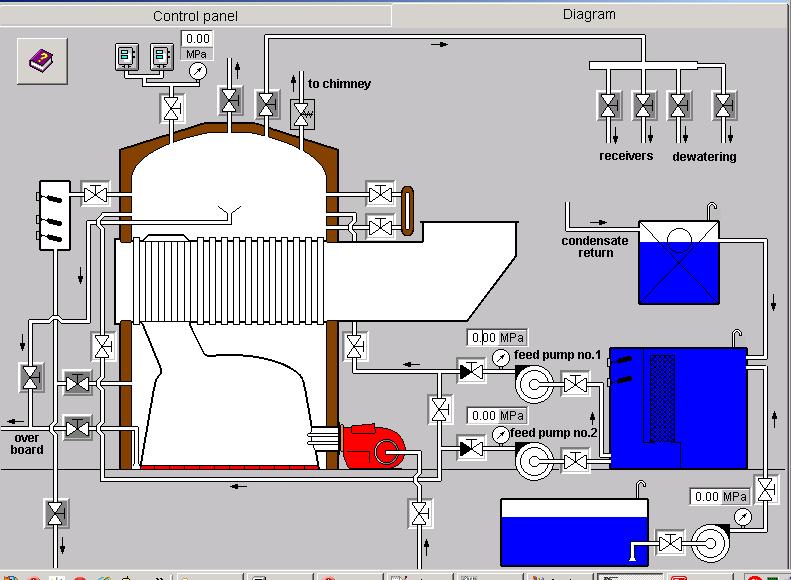The width and height of the screenshot is (791, 580).
Task: Toggle the leftmost receivers valve
Action: pyautogui.click(x=609, y=104)
